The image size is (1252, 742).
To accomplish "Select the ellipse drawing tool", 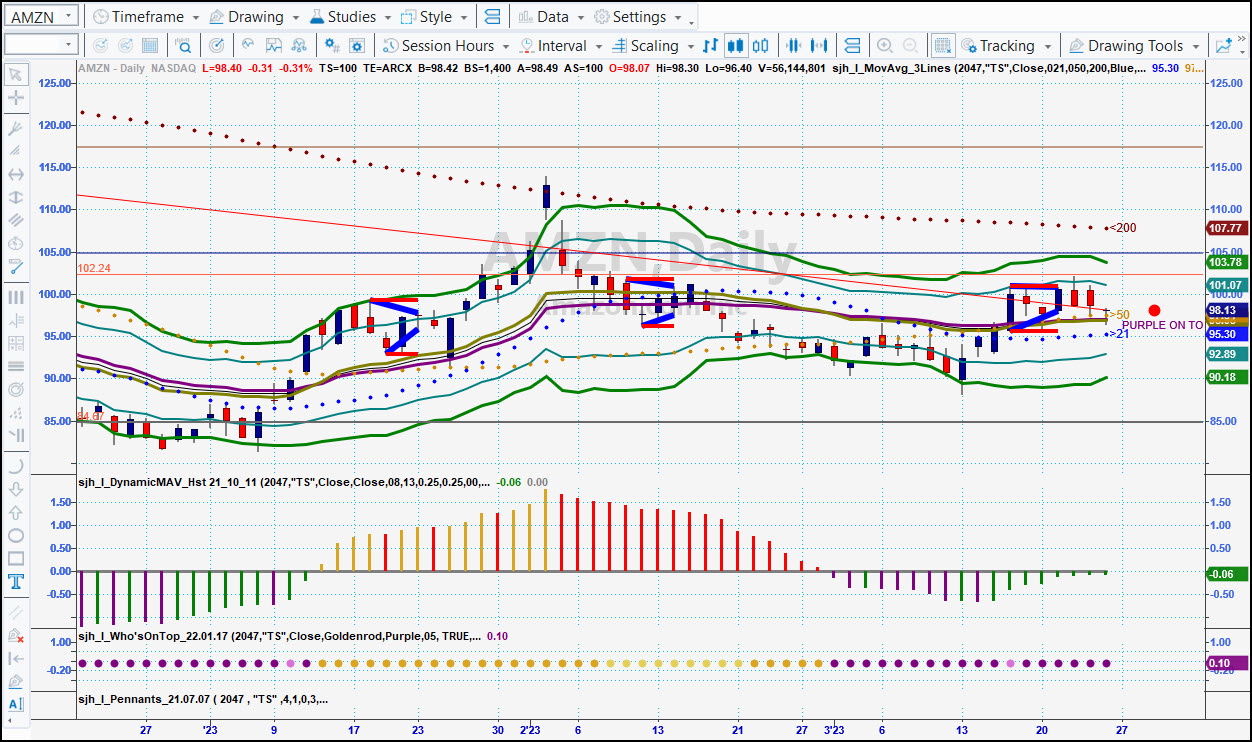I will point(15,535).
